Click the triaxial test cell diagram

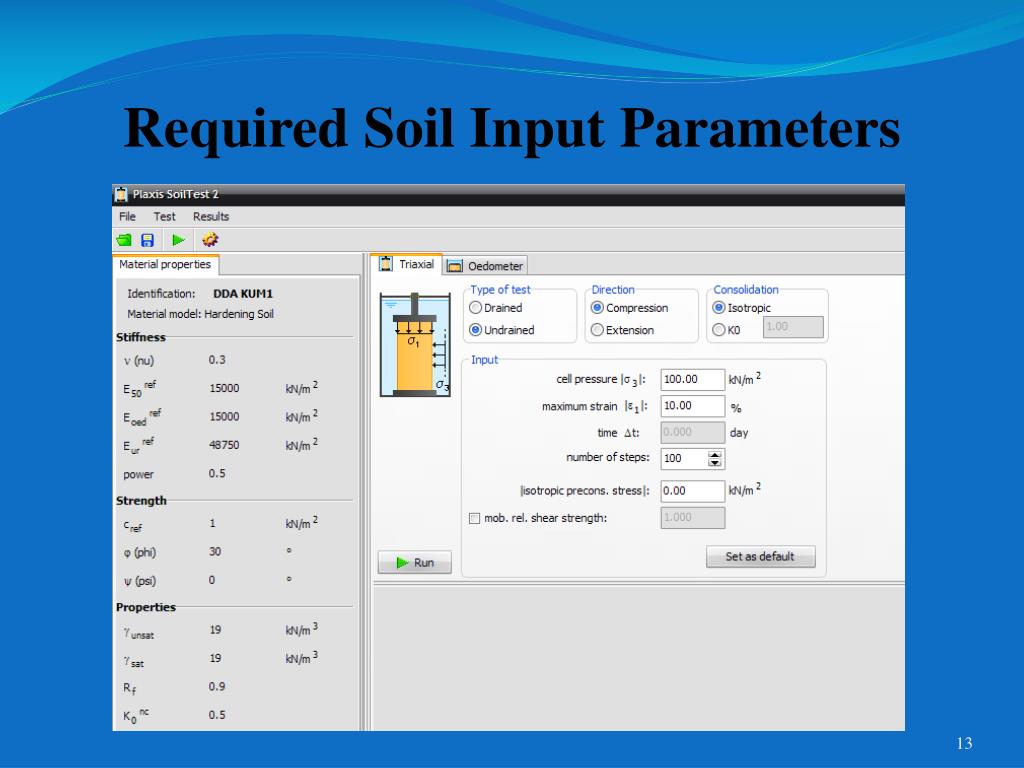[x=415, y=345]
